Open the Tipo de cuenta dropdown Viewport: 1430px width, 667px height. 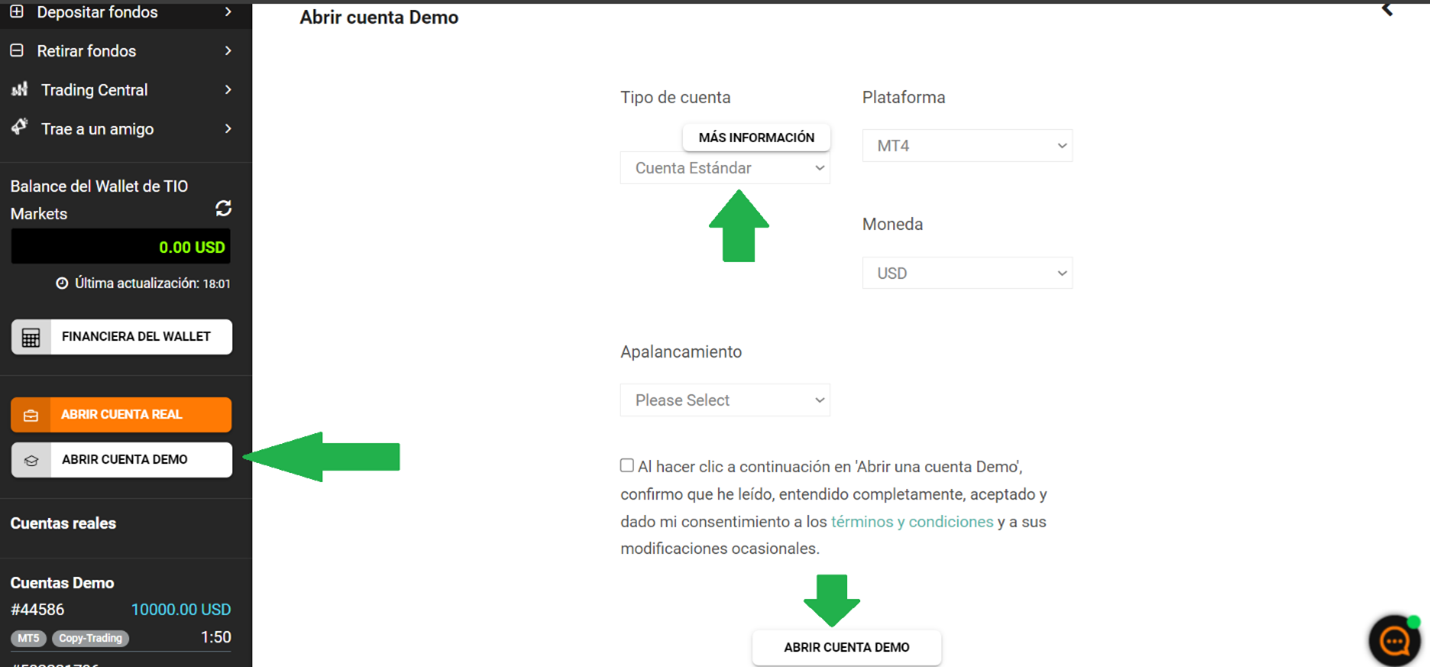pos(725,167)
